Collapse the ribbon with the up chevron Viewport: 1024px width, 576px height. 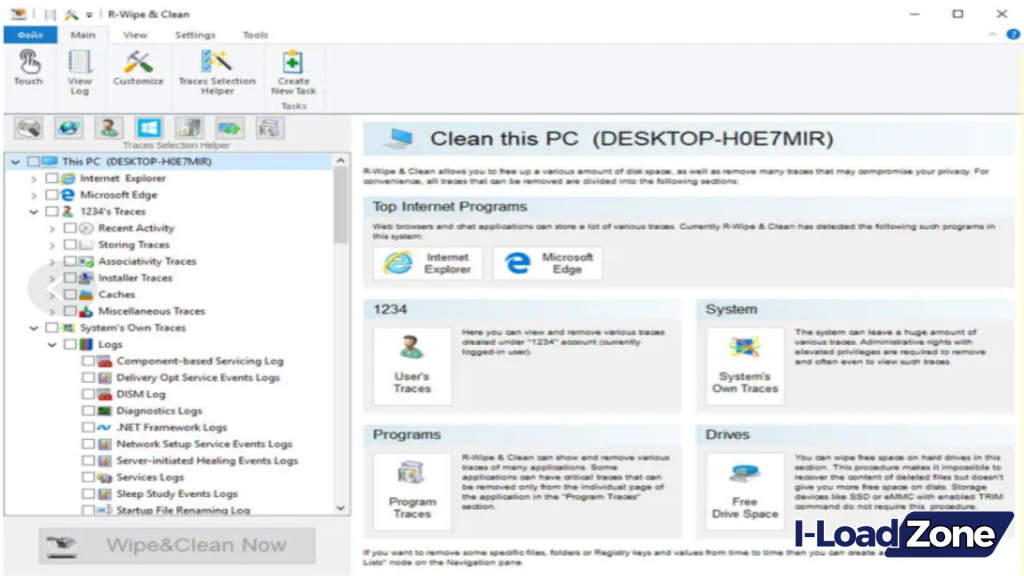coord(992,35)
